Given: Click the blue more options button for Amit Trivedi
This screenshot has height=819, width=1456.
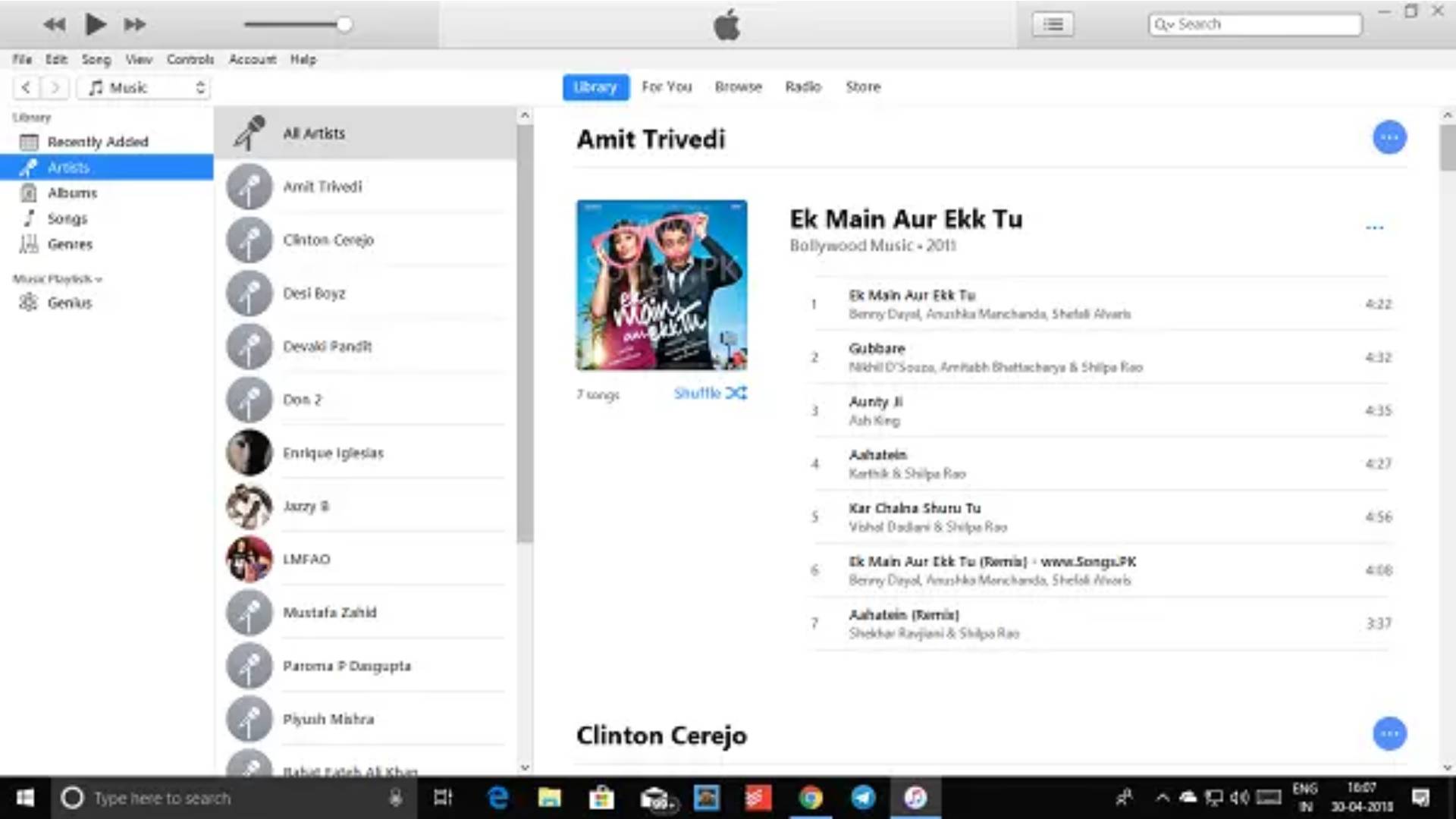Looking at the screenshot, I should click(1389, 137).
